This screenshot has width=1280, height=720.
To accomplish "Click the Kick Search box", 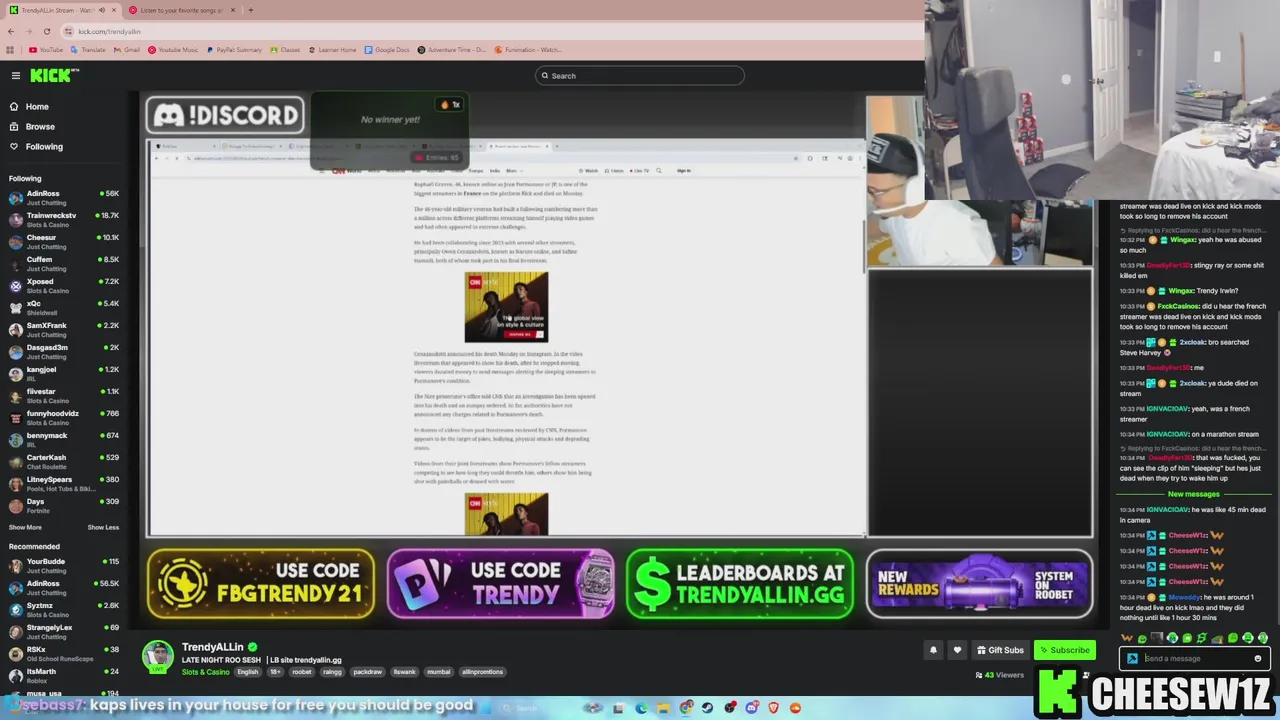I will click(640, 76).
